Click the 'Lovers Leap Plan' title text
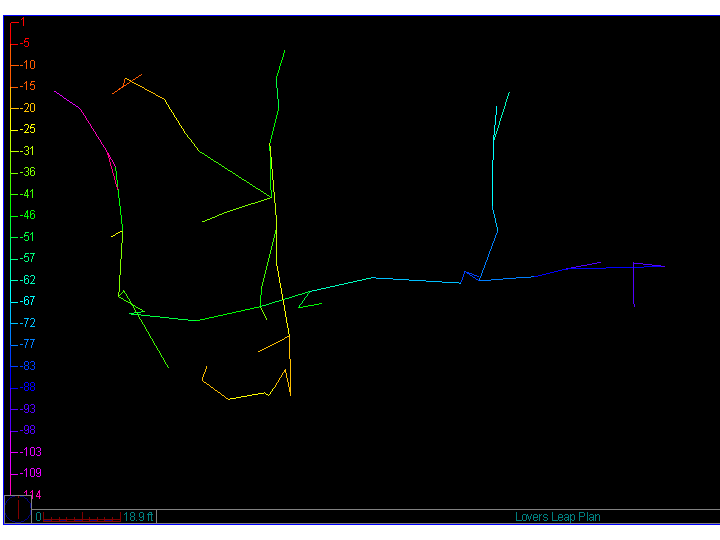Viewport: 720px width, 540px height. [x=557, y=517]
